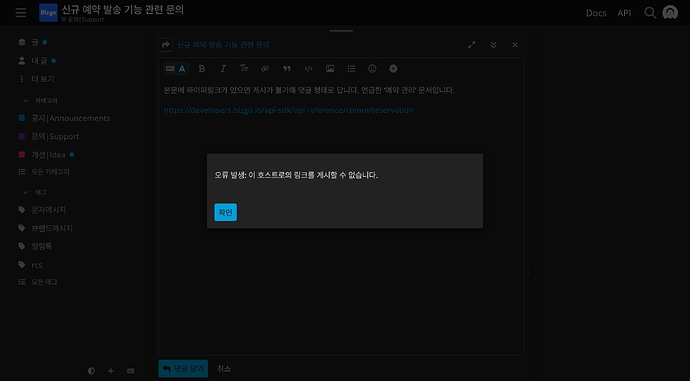This screenshot has height=381, width=690.
Task: Click the error message text in dialog
Action: pyautogui.click(x=296, y=175)
